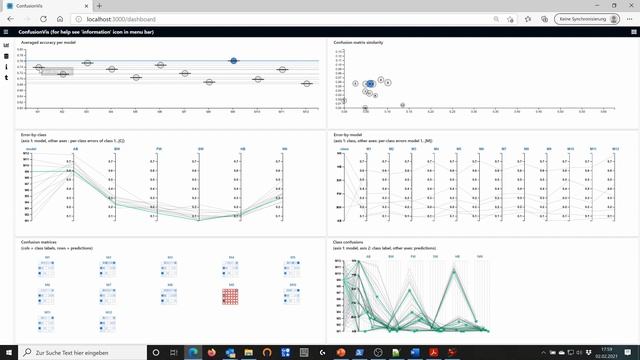
Task: Open the M10 confusion matrix thumbnail
Action: click(x=292, y=296)
